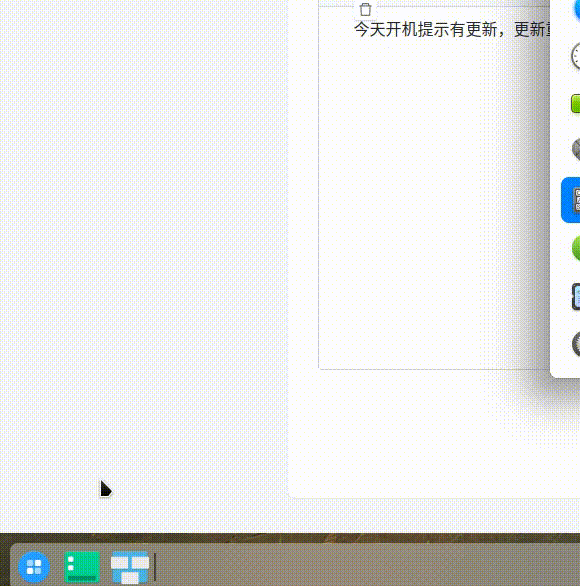Click the green show desktop dock icon

tap(82, 567)
